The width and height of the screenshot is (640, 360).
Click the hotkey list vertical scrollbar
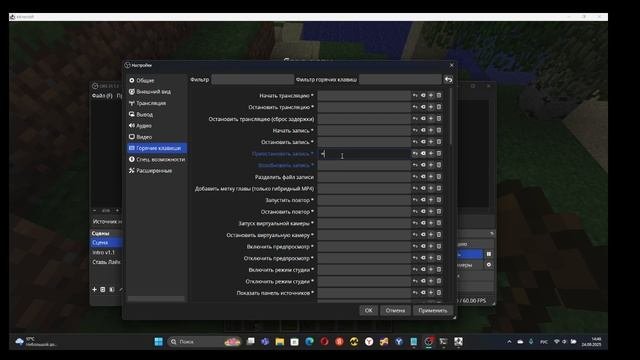(x=450, y=116)
